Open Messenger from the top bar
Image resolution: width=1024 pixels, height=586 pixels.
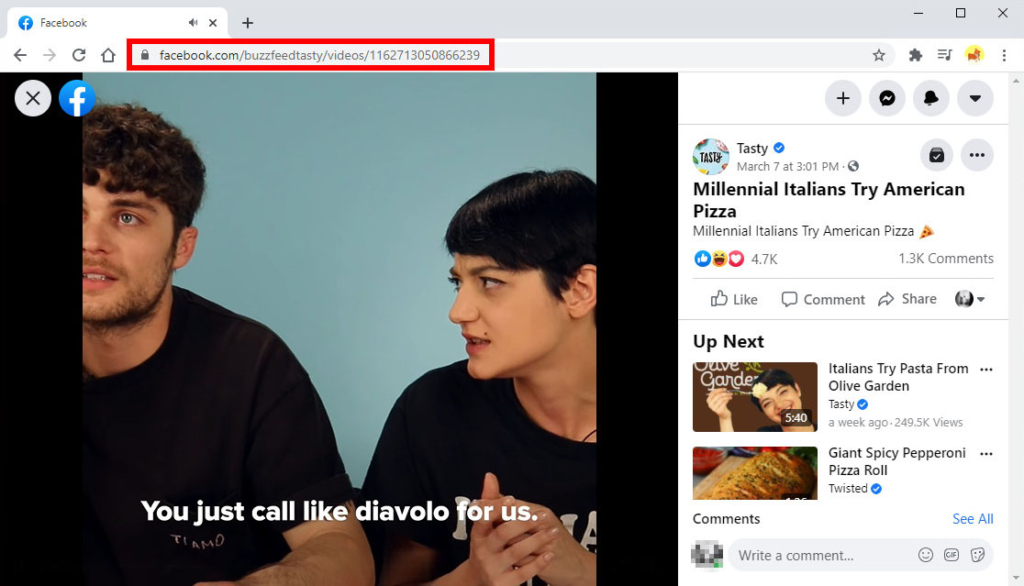click(887, 98)
